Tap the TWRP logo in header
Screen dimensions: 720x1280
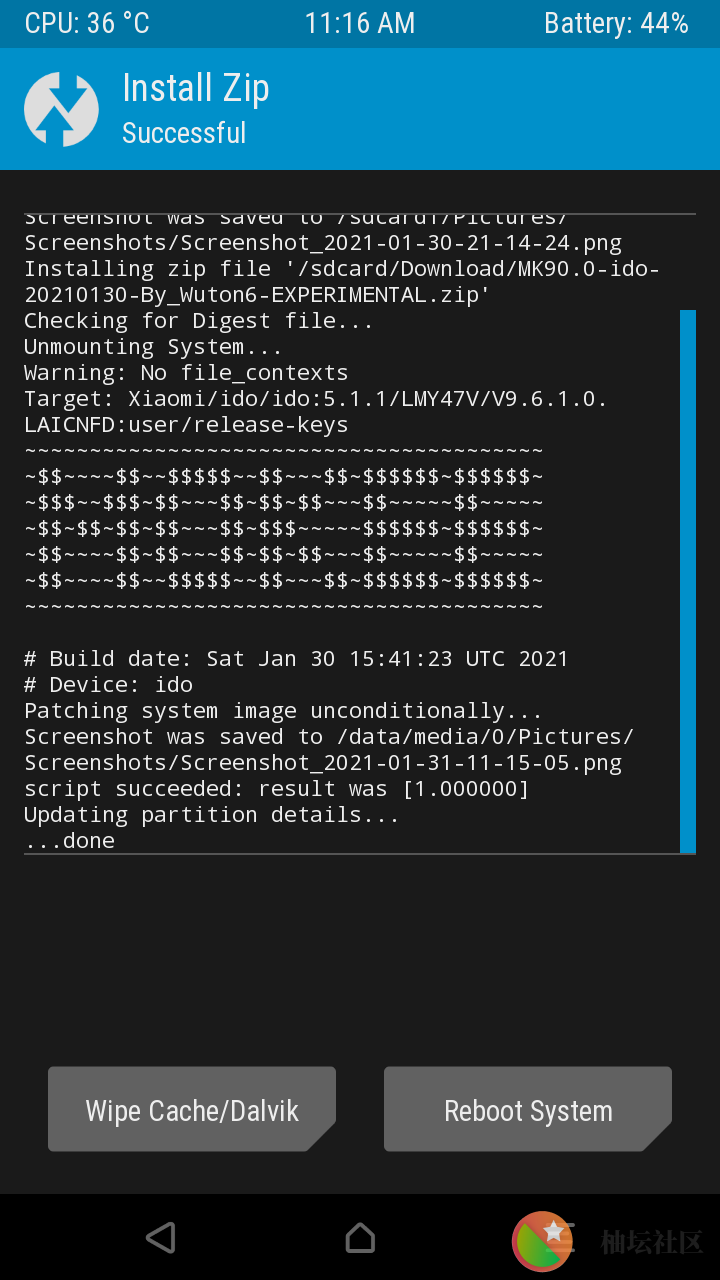pos(61,110)
